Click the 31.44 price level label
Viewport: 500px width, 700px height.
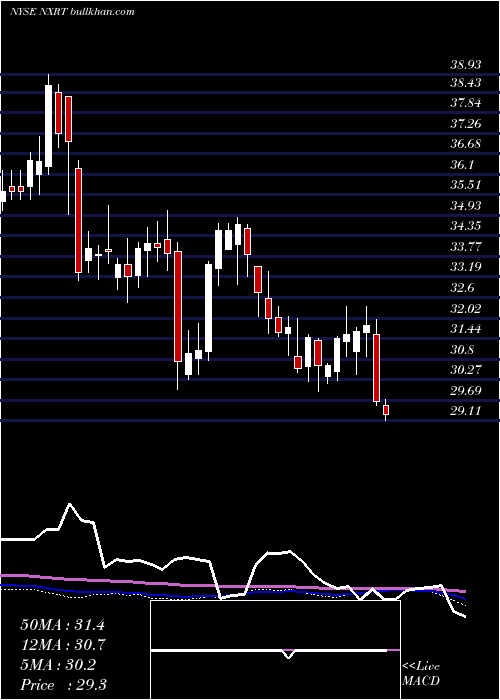pyautogui.click(x=466, y=329)
